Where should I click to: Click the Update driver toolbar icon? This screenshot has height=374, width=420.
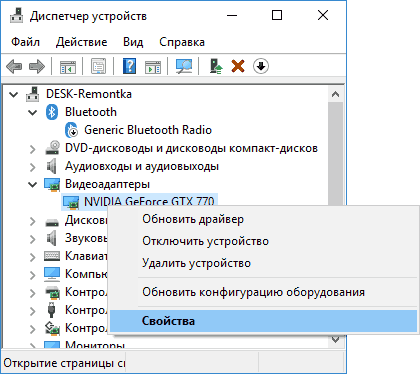point(216,66)
